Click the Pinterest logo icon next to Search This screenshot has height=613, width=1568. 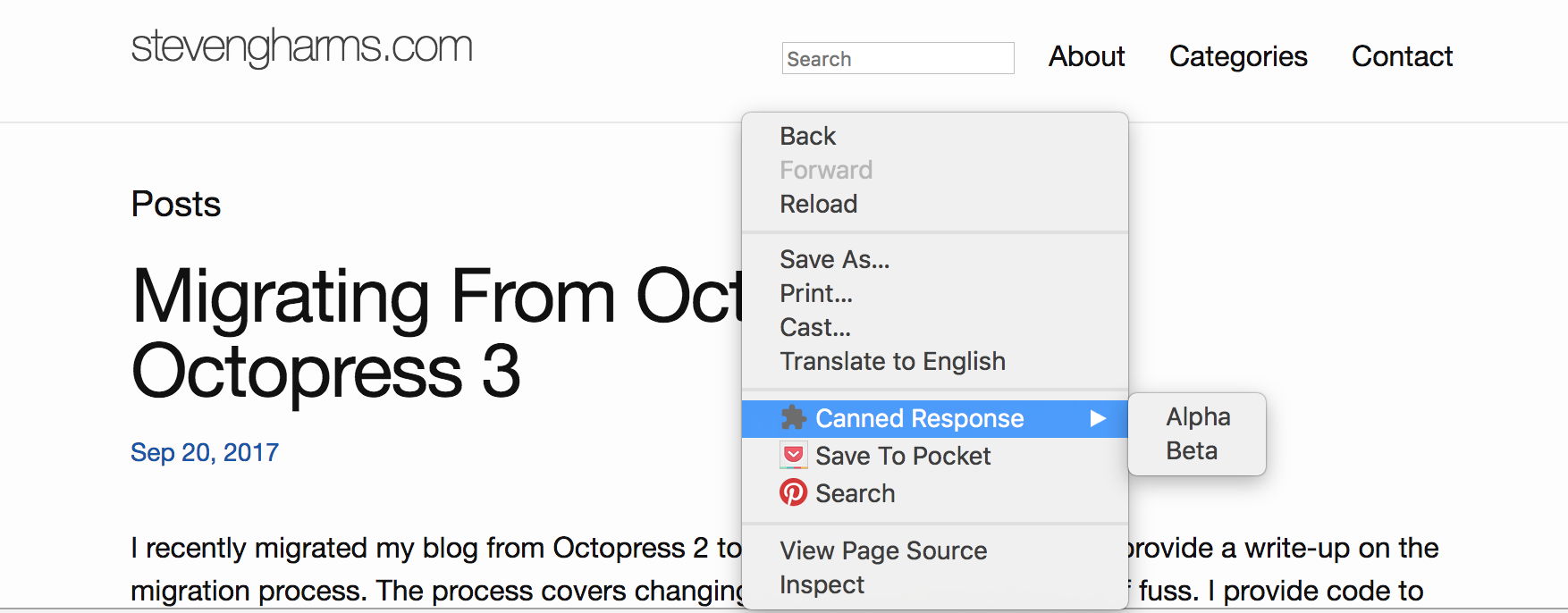tap(793, 492)
